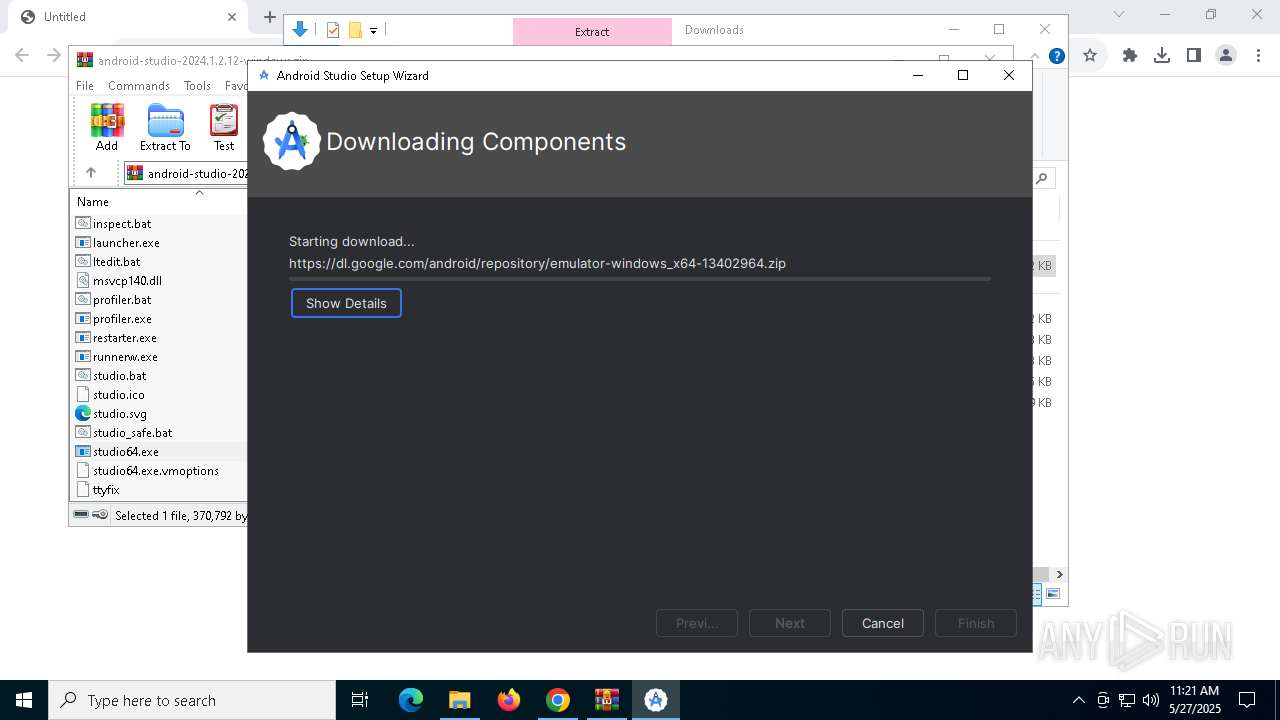Click the Name column header in WinRAR
Viewport: 1280px width, 720px height.
coord(93,201)
